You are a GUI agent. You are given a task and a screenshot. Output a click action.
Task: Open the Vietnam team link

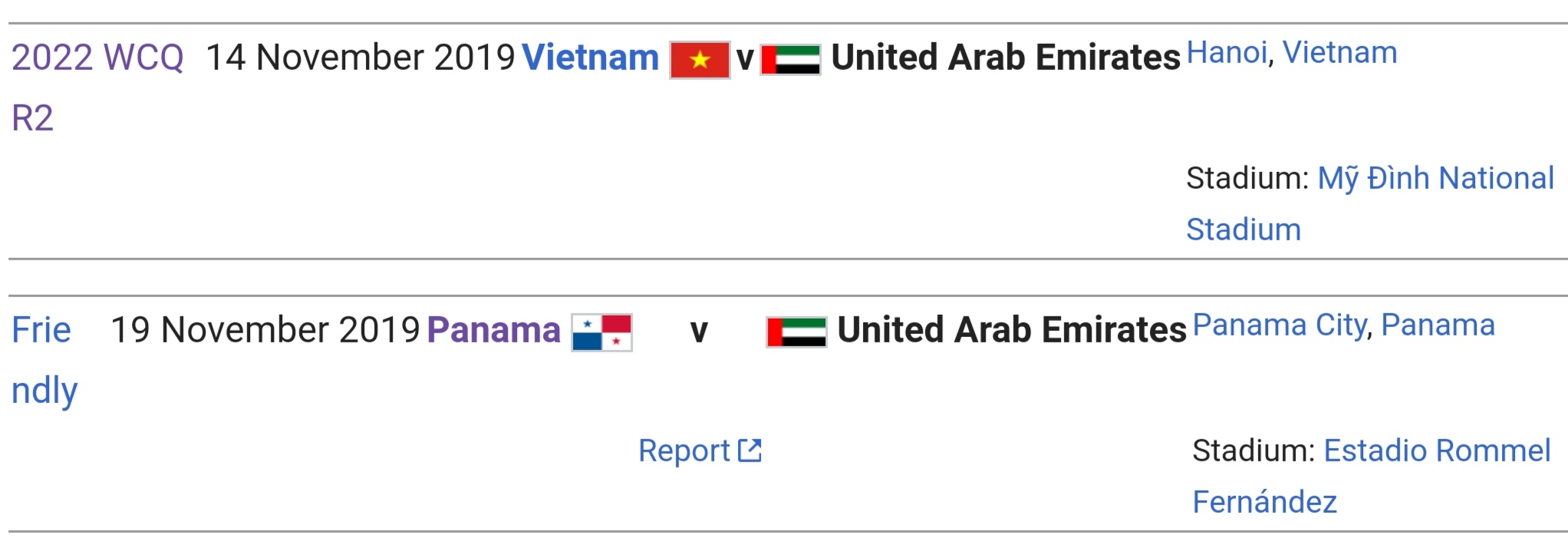(x=590, y=58)
